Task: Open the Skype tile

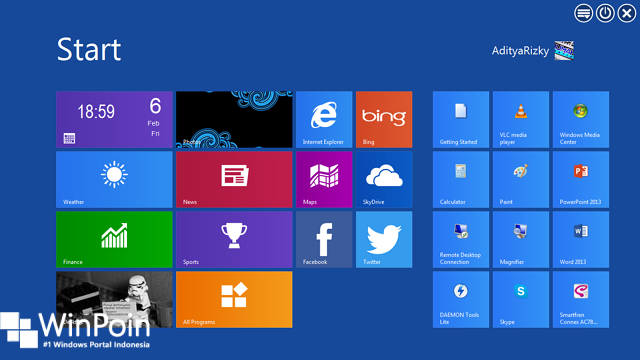Action: pos(521,299)
